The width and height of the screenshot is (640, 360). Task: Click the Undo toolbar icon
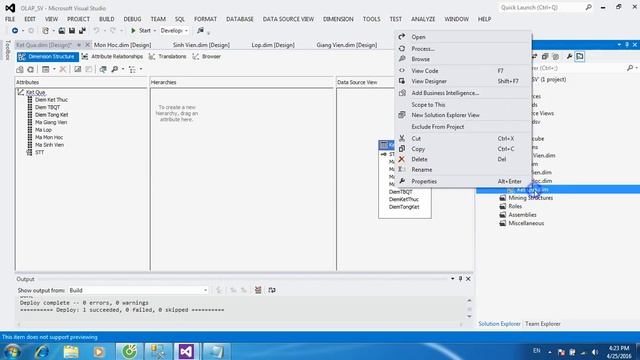[x=96, y=31]
